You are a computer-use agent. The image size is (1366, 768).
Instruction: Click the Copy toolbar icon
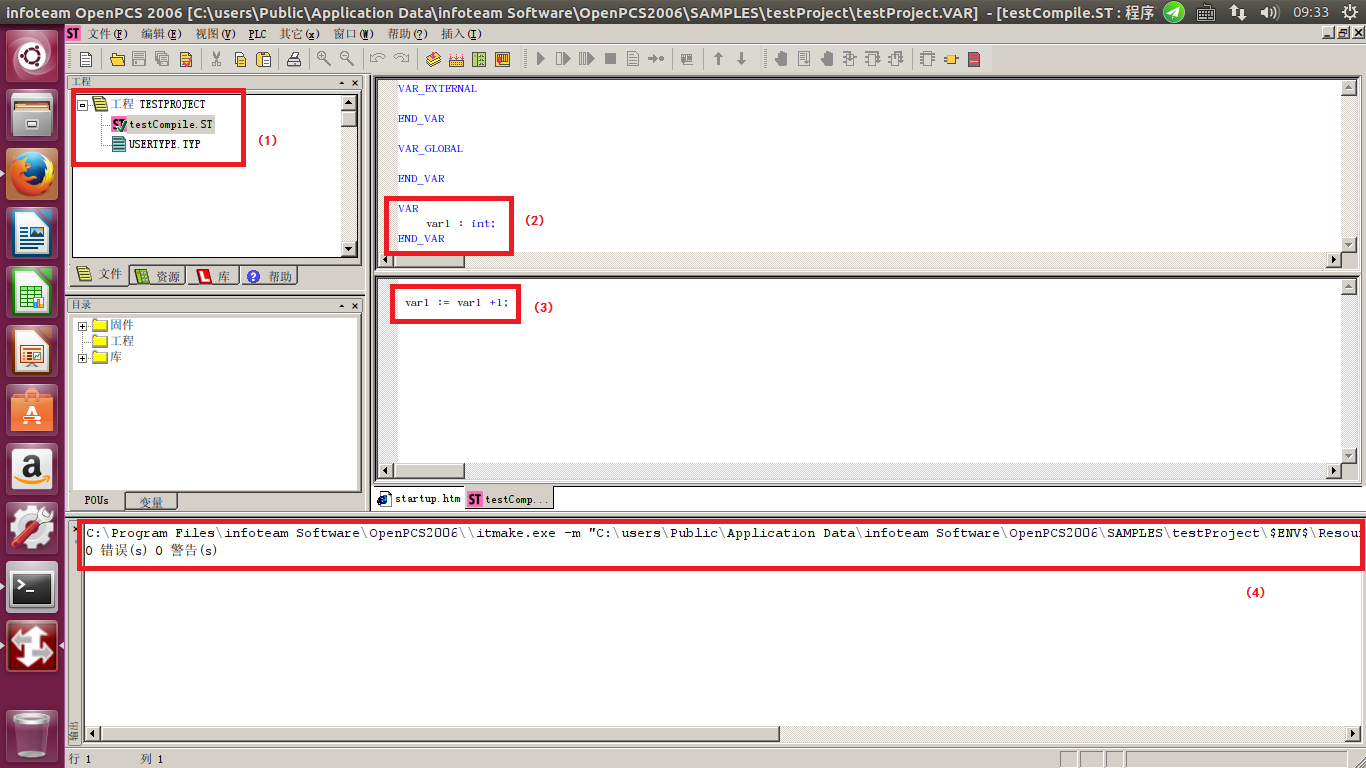click(241, 59)
